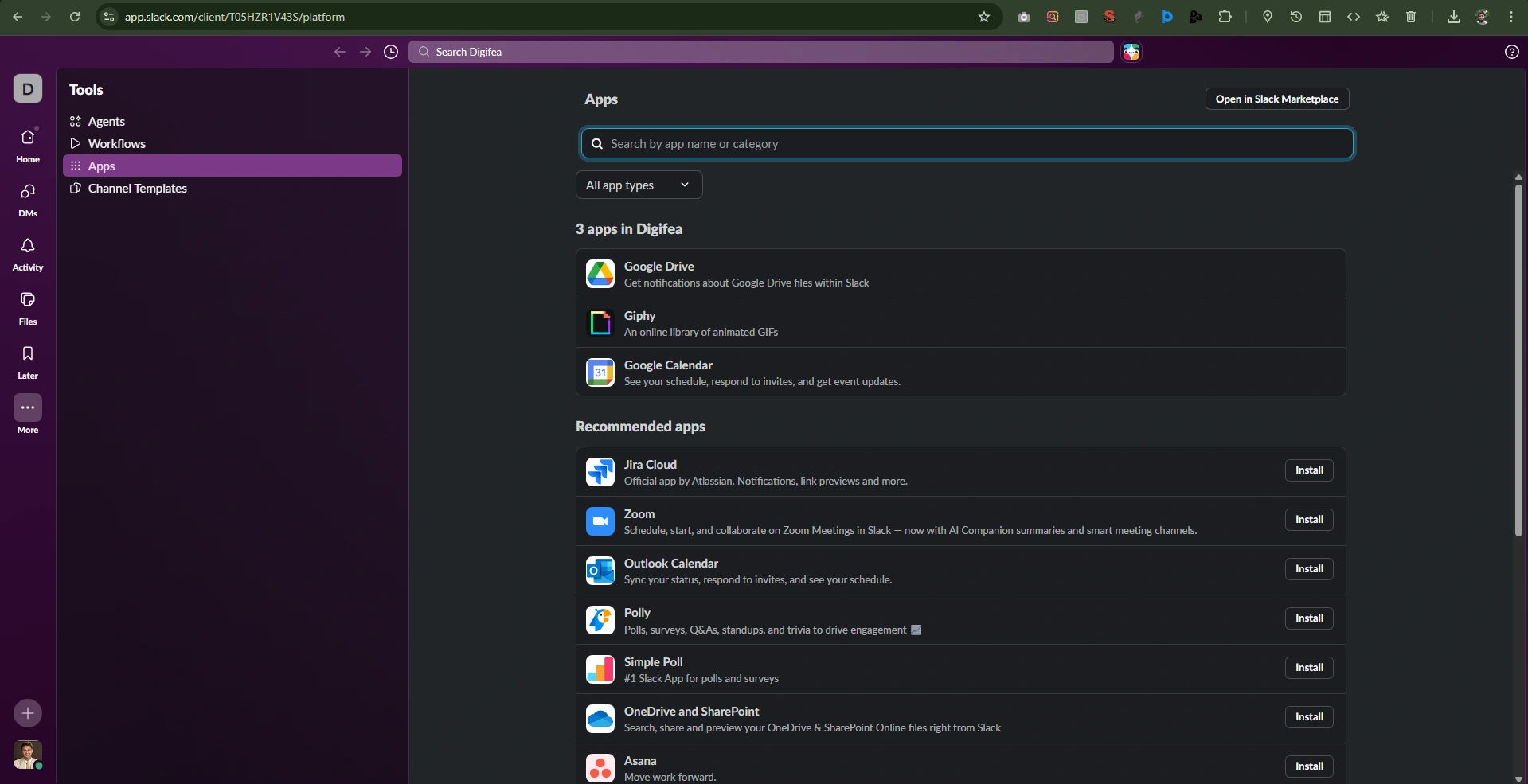Click the Giphy app icon
This screenshot has width=1528, height=784.
coord(600,323)
